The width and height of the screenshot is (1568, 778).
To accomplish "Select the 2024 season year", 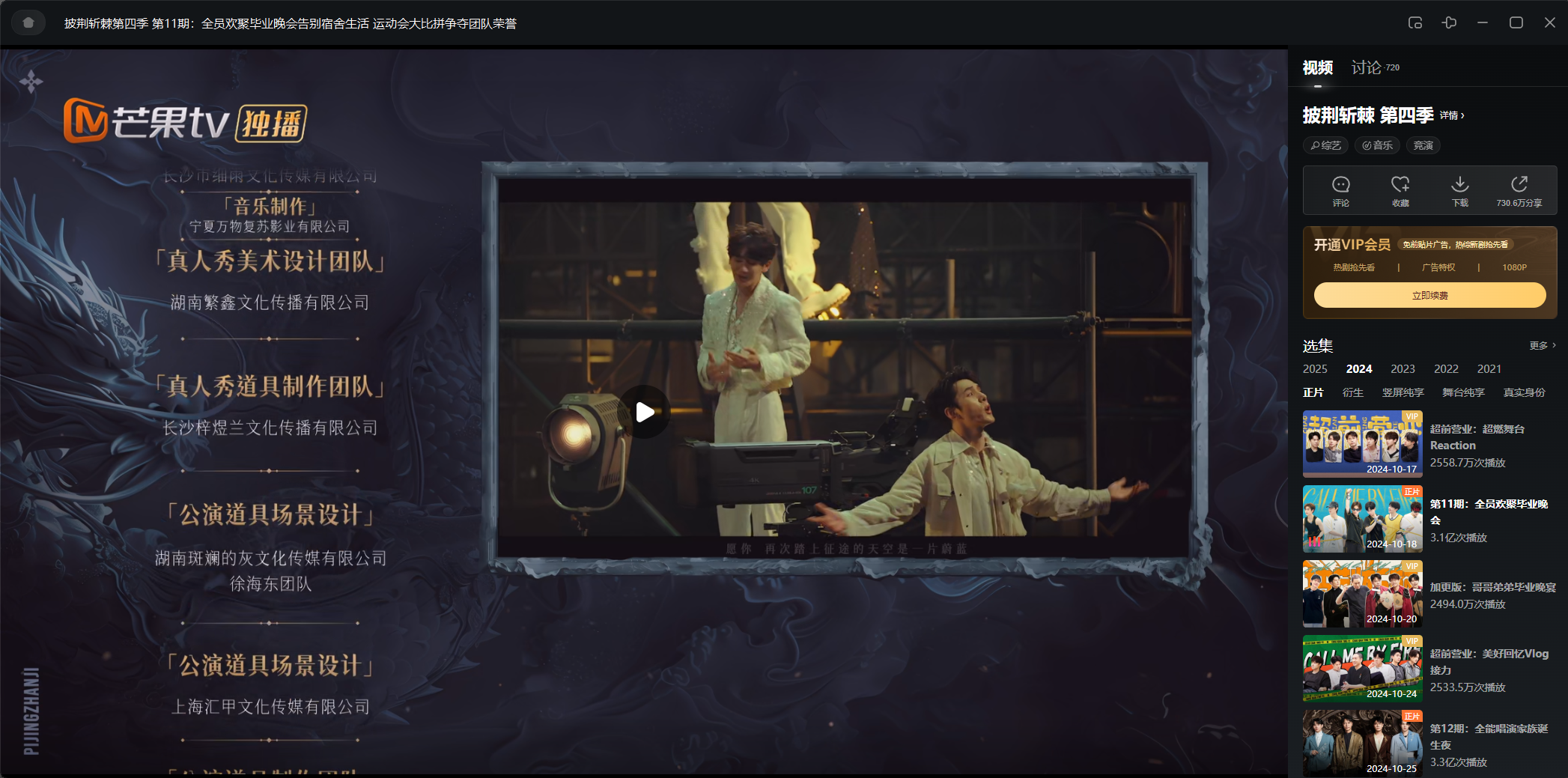I will click(1359, 369).
